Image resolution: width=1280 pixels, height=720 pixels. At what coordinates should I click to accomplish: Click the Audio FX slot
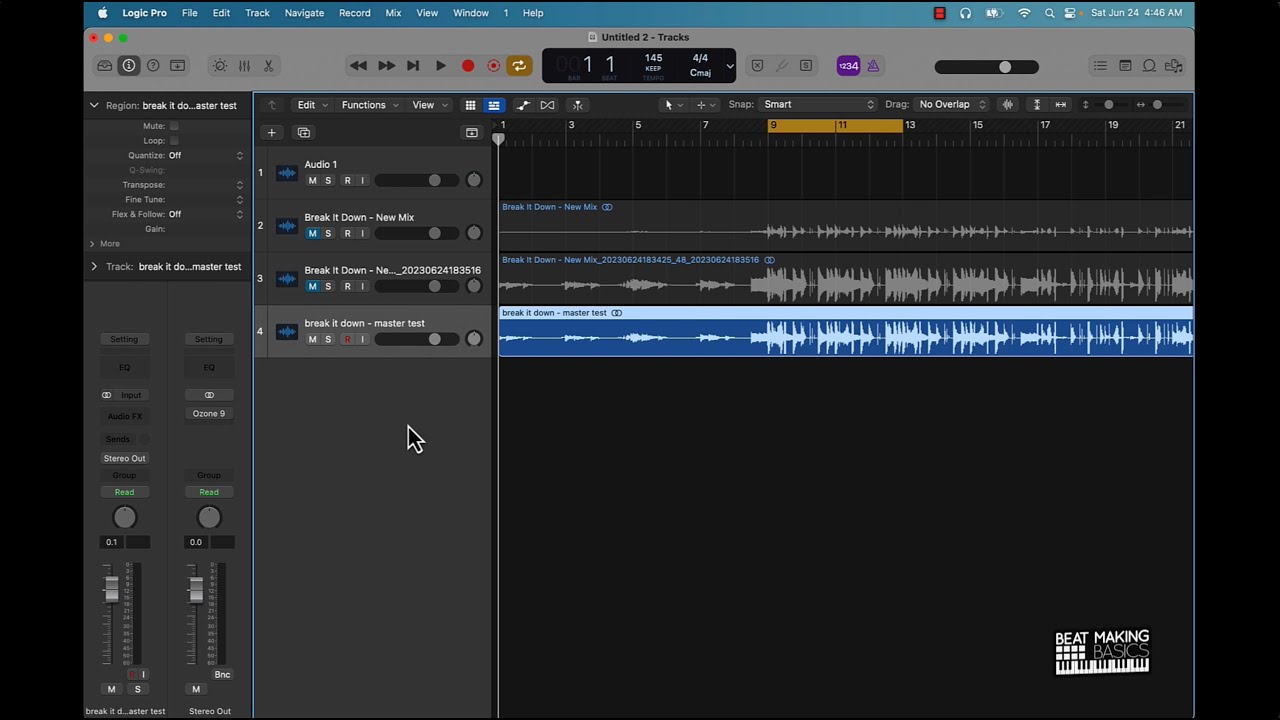tap(124, 416)
